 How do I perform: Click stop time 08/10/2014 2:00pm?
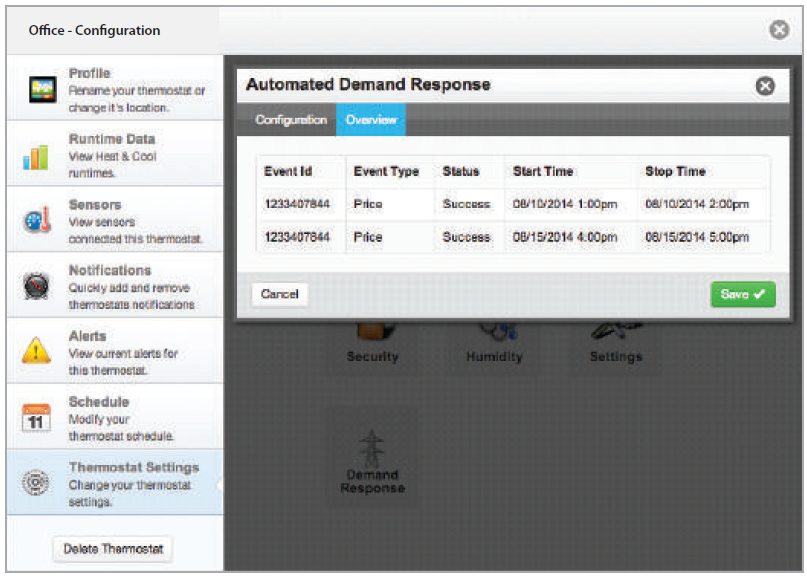pyautogui.click(x=697, y=204)
